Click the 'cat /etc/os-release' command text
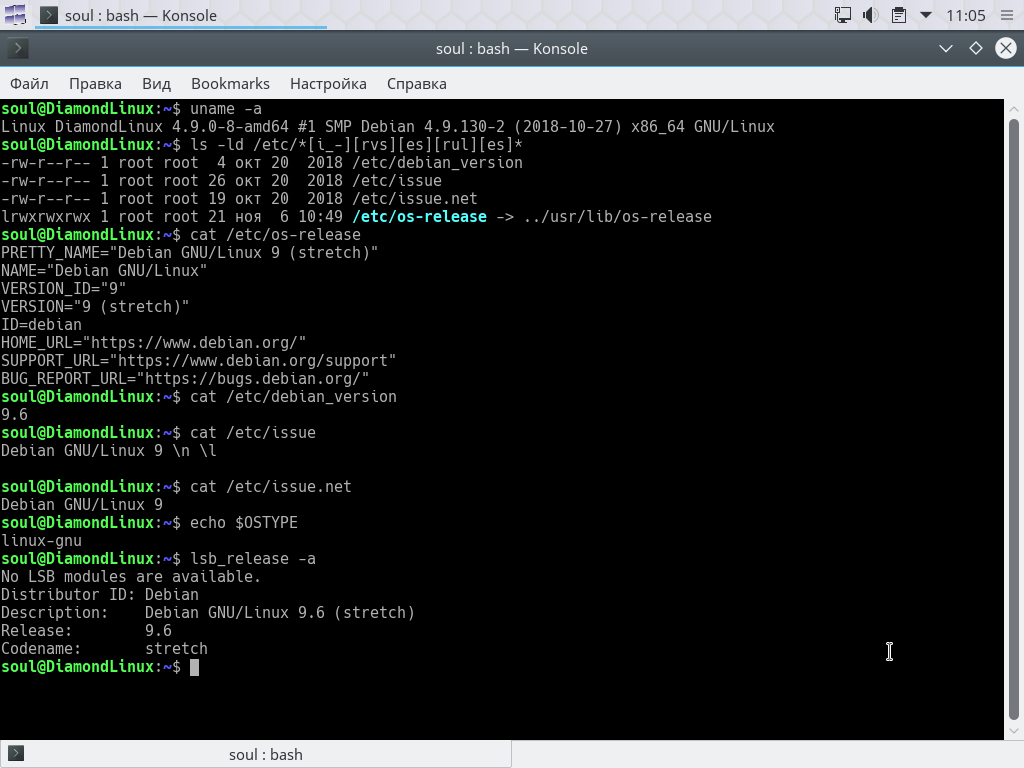The height and width of the screenshot is (768, 1024). (x=276, y=234)
